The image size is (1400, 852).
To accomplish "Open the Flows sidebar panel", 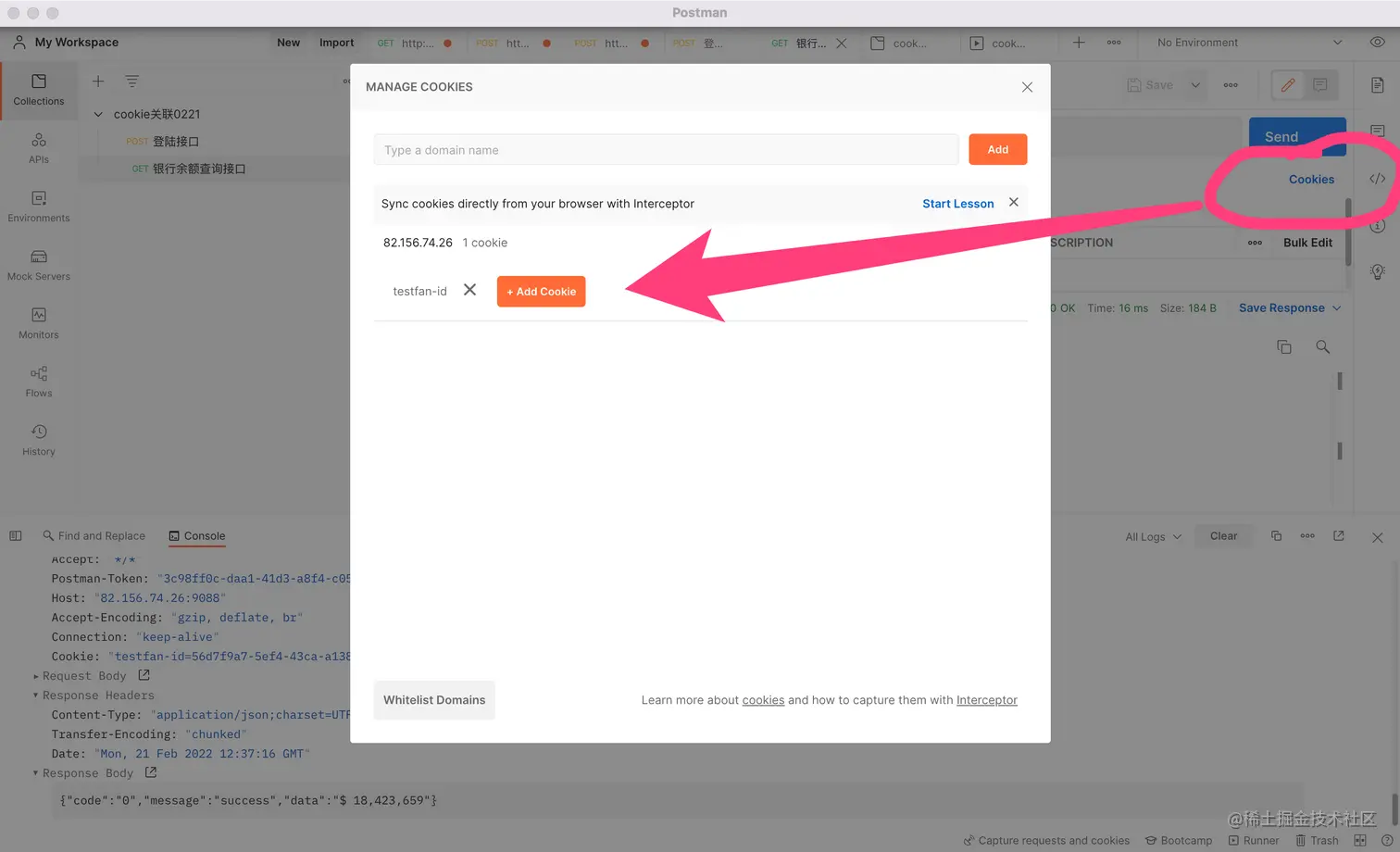I will (x=39, y=381).
